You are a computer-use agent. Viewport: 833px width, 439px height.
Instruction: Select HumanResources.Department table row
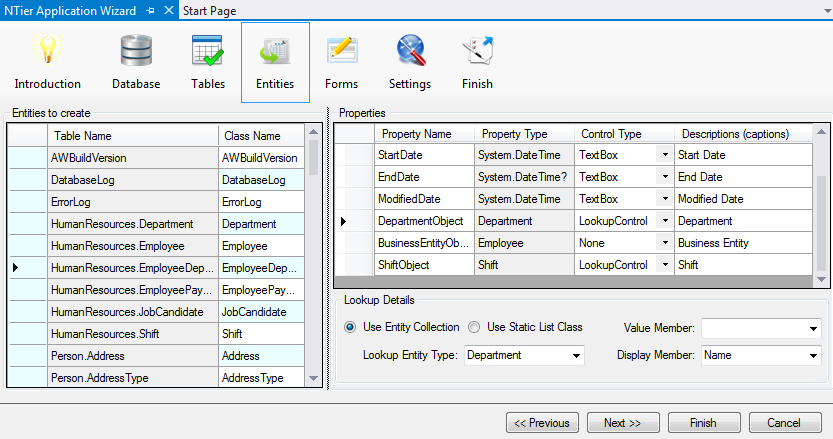133,224
